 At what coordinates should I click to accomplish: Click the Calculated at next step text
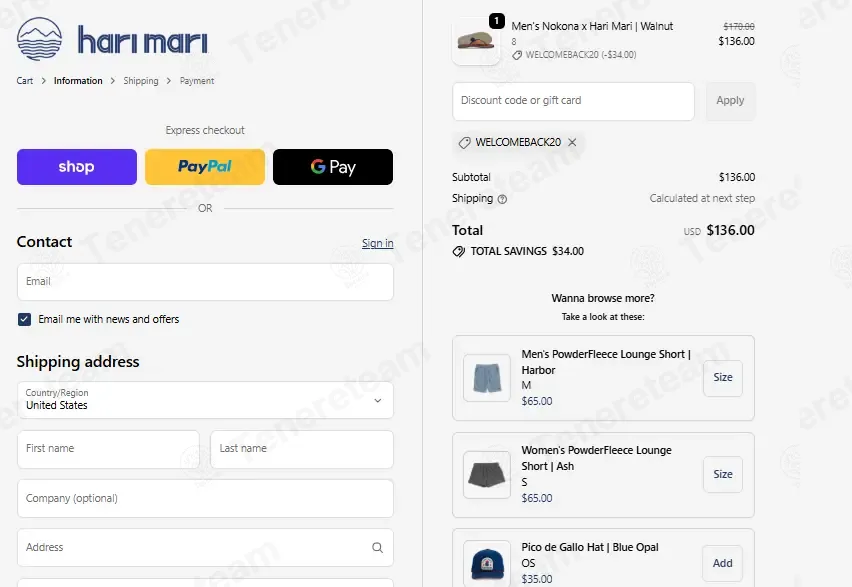coord(702,198)
